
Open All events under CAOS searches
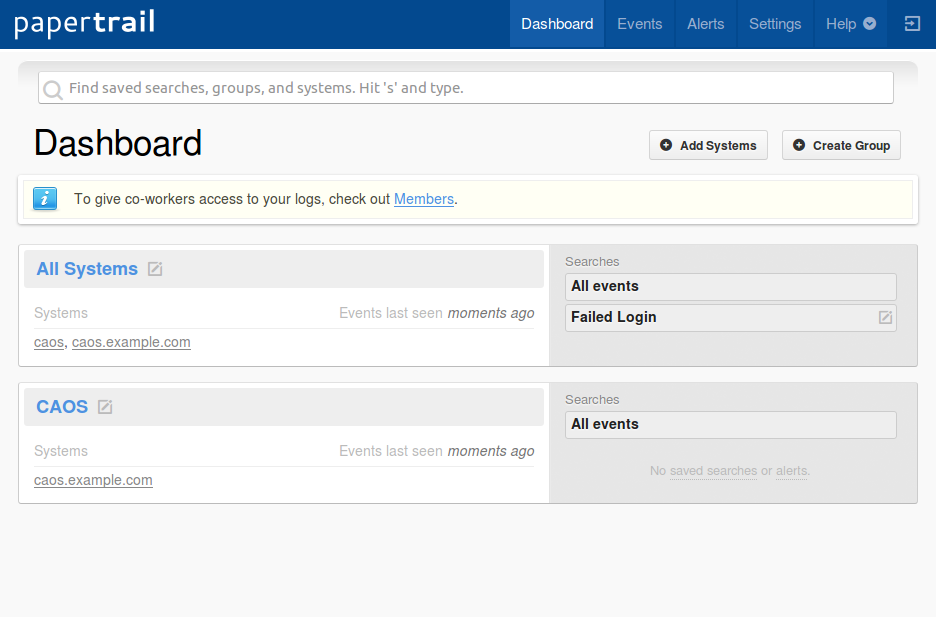click(605, 424)
